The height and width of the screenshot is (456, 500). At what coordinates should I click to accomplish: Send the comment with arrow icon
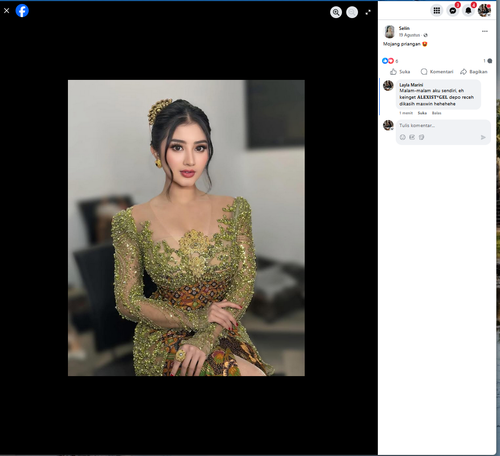483,137
